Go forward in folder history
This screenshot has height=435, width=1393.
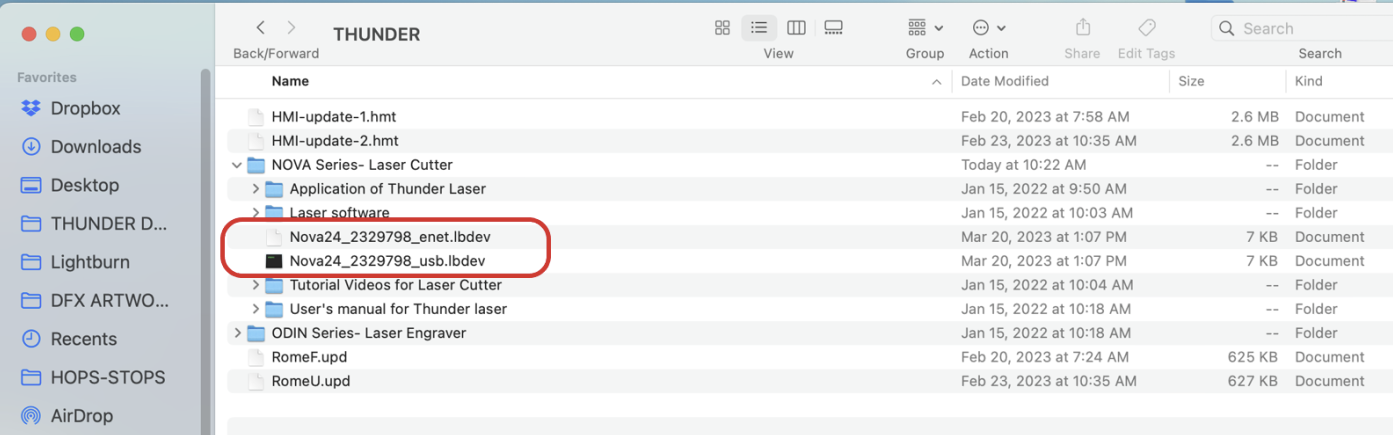[x=291, y=28]
